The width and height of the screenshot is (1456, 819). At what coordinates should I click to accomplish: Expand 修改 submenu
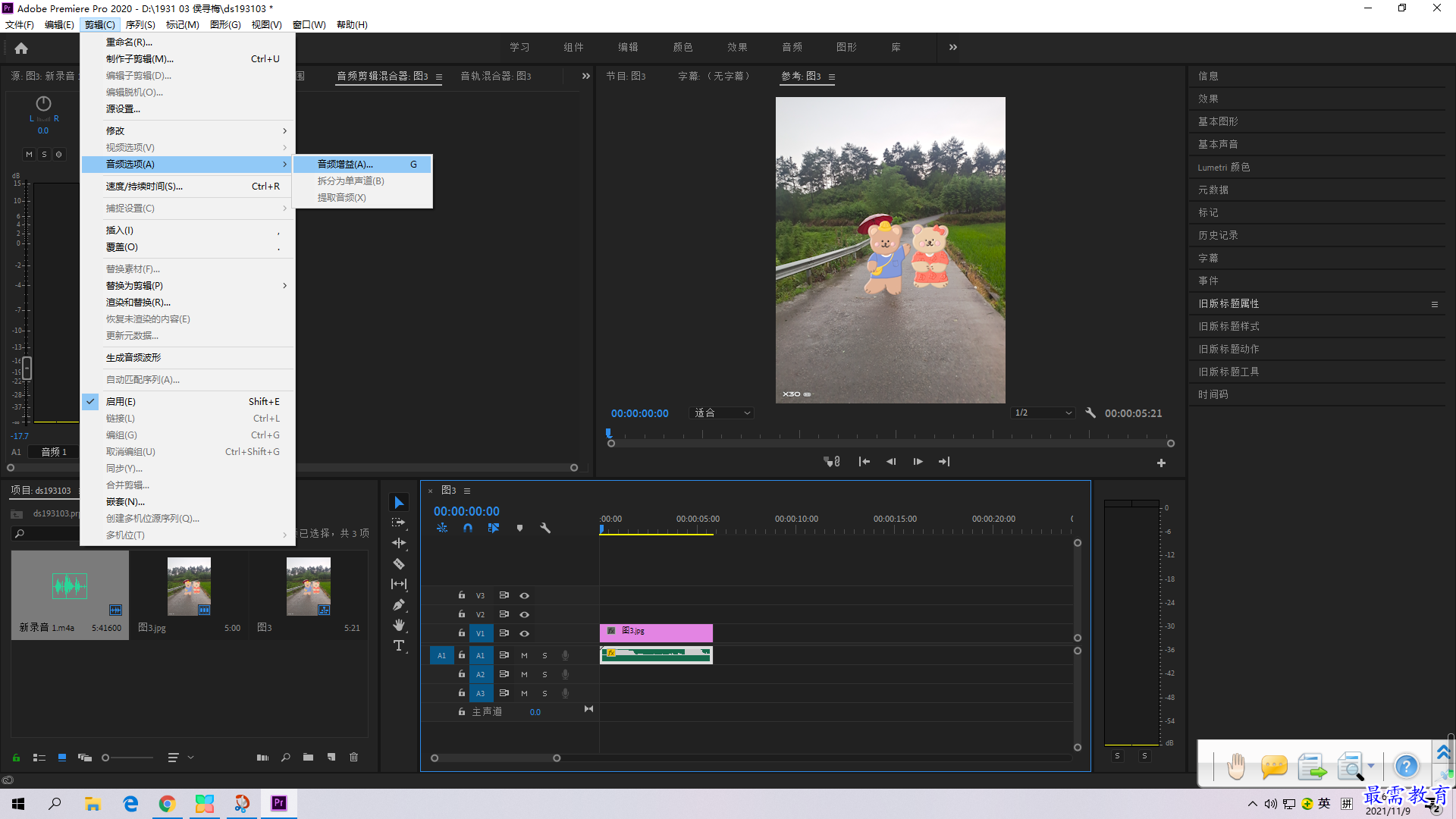[188, 130]
